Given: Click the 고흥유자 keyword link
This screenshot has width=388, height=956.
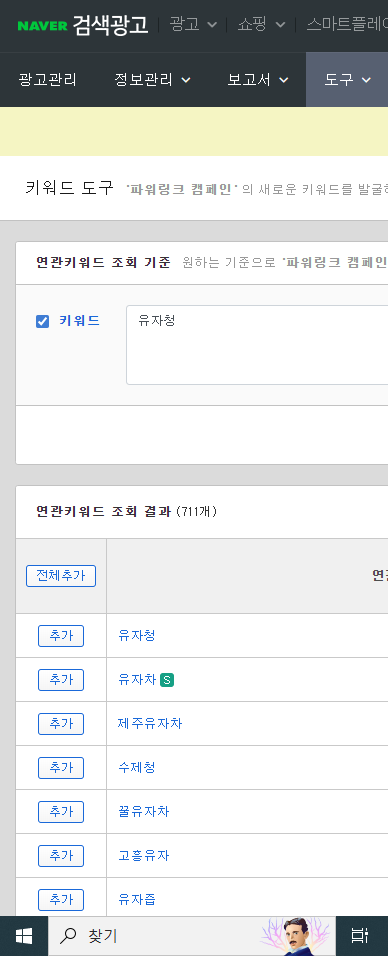Looking at the screenshot, I should click(143, 855).
